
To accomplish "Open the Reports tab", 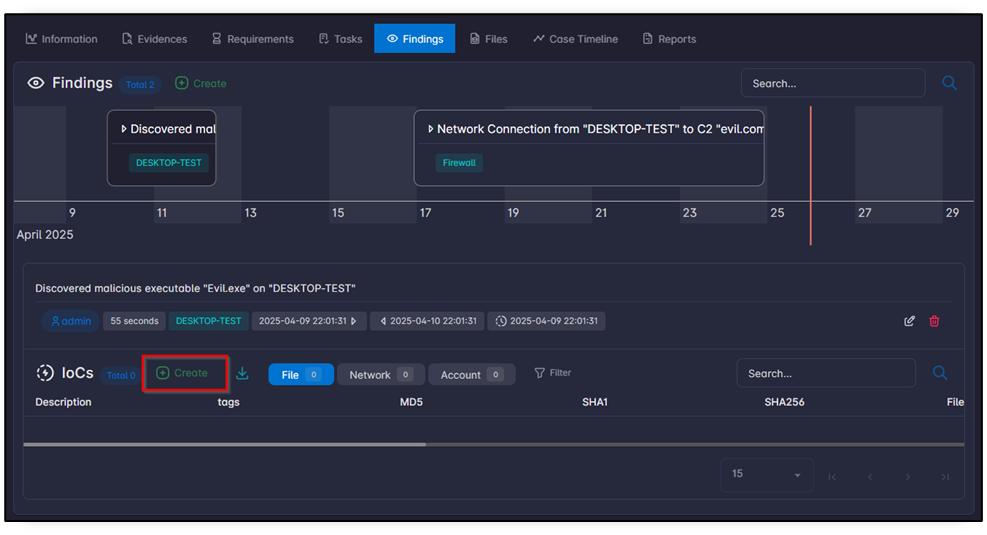I will (669, 39).
